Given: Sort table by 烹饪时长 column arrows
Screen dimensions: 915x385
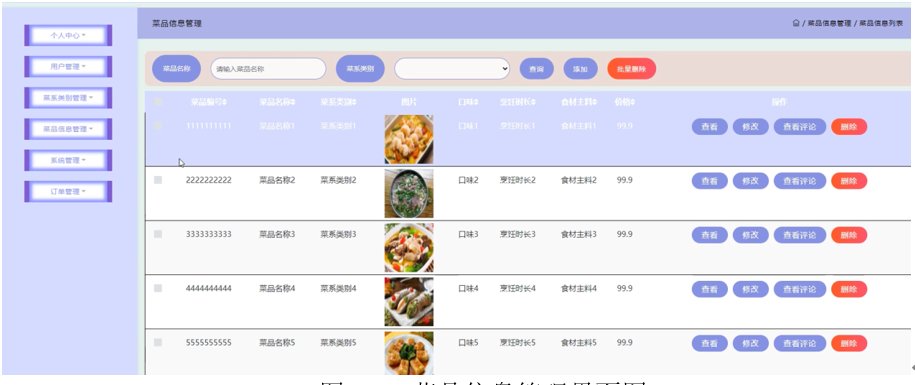Looking at the screenshot, I should click(533, 103).
